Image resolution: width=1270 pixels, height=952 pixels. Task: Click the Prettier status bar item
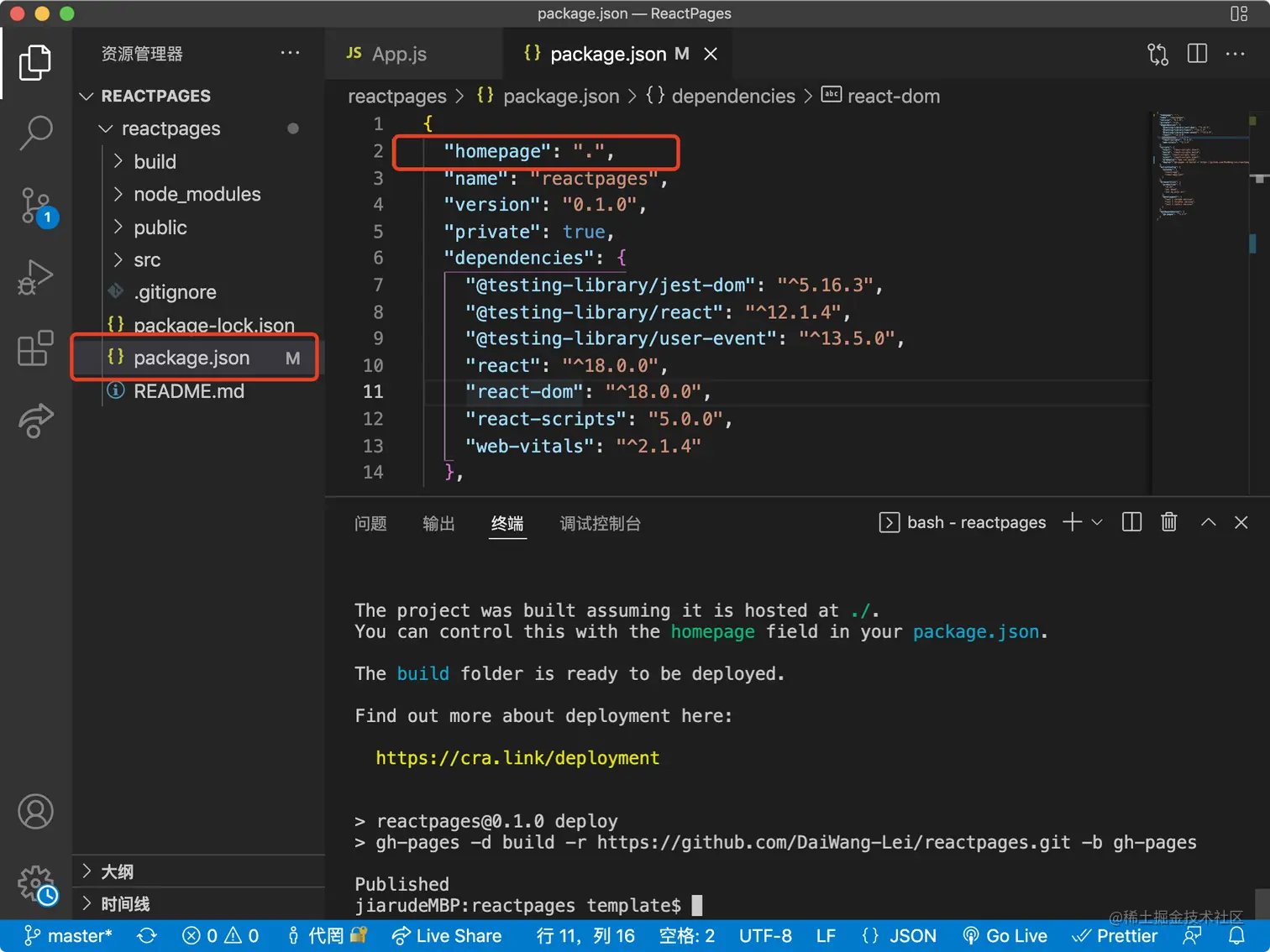[x=1115, y=936]
